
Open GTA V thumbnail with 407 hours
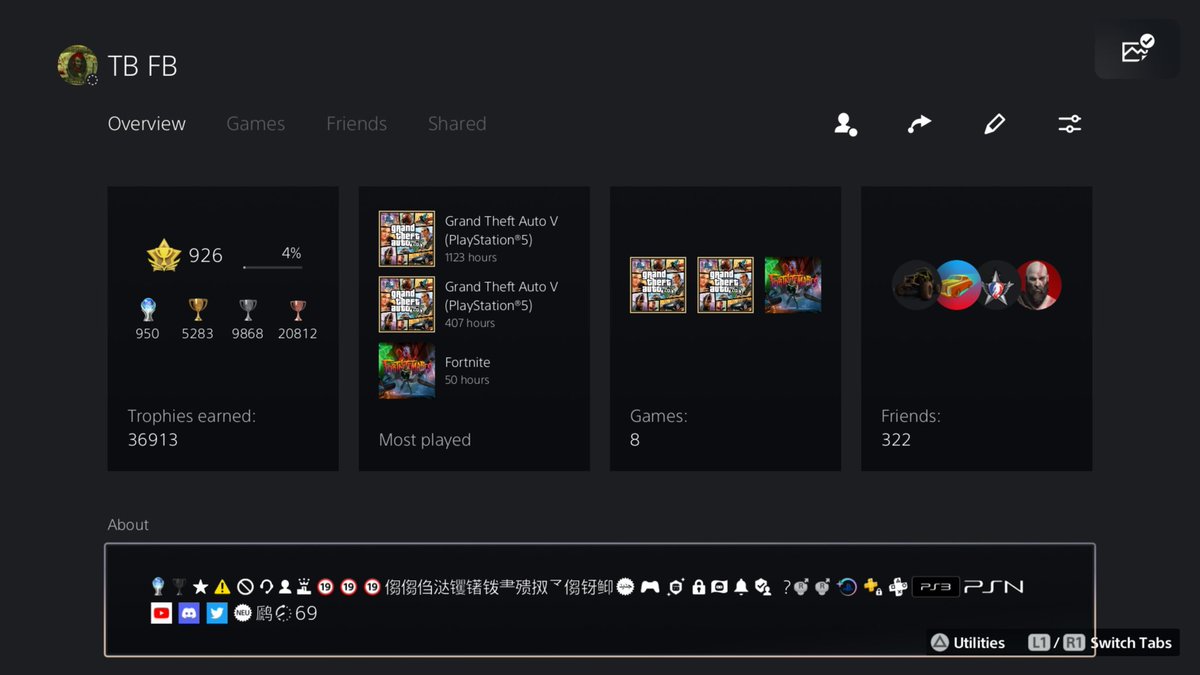tap(407, 304)
